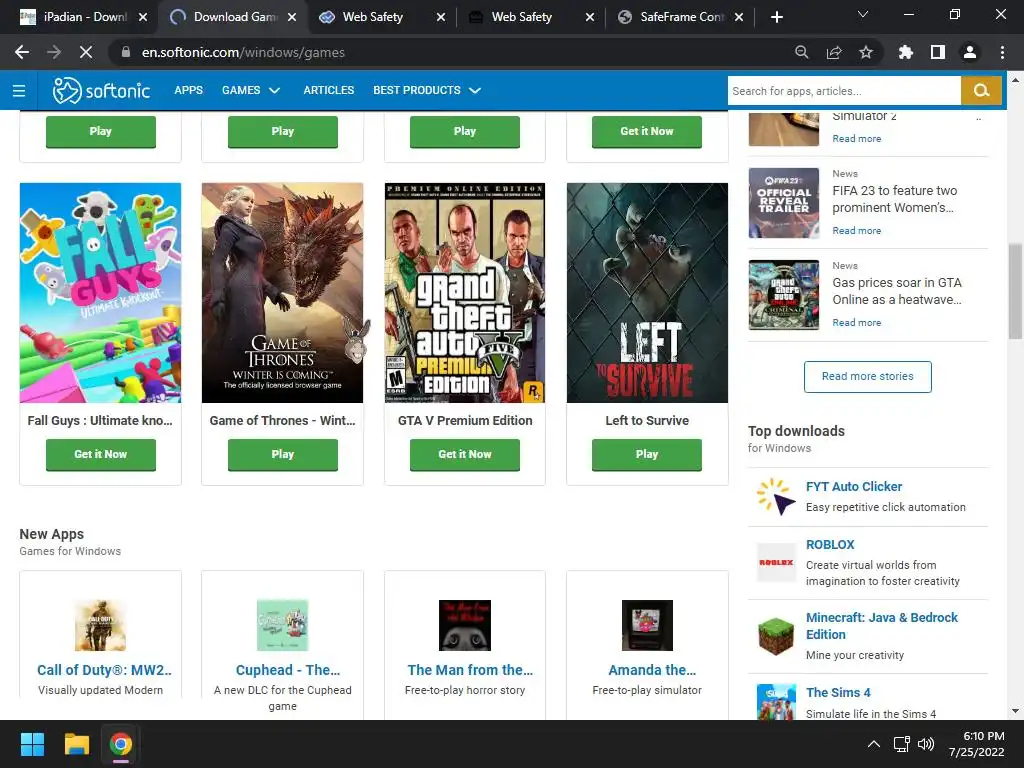Click Play for Left to Survive
This screenshot has width=1024, height=768.
click(x=647, y=455)
